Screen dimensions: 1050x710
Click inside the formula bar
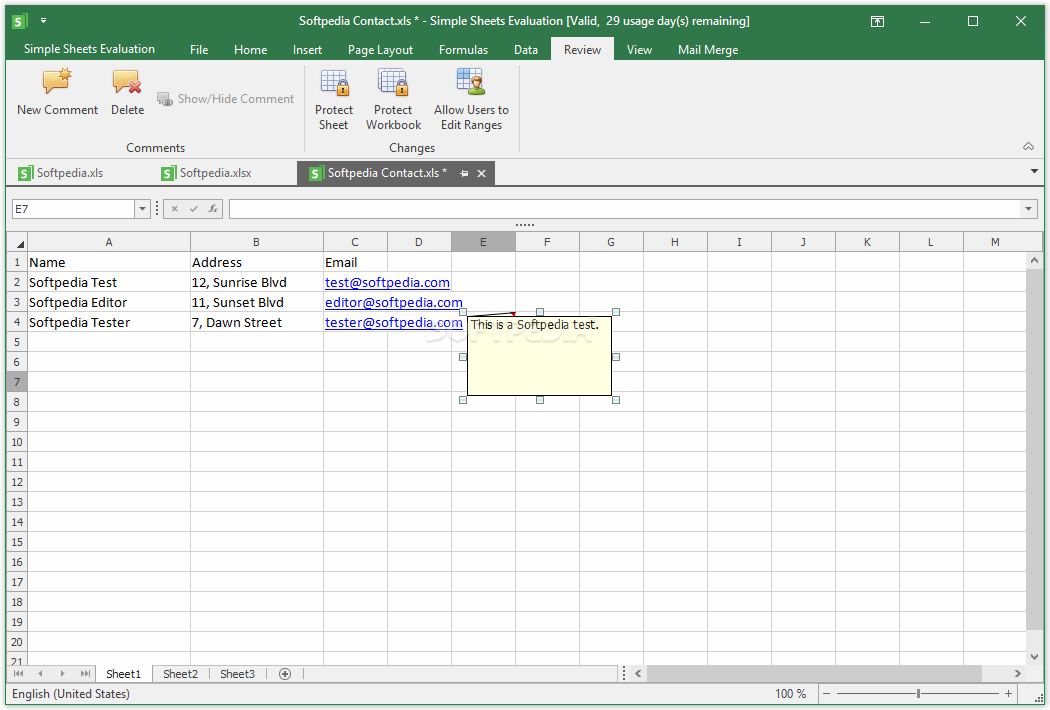[x=625, y=209]
